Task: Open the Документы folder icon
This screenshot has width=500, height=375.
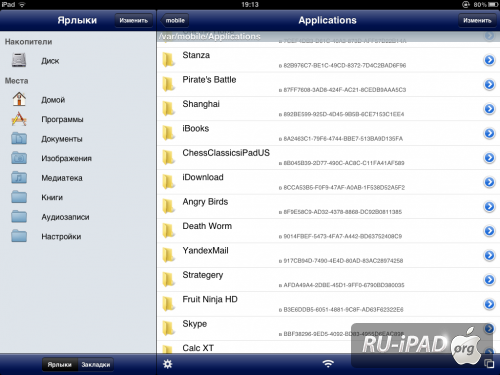Action: 19,138
